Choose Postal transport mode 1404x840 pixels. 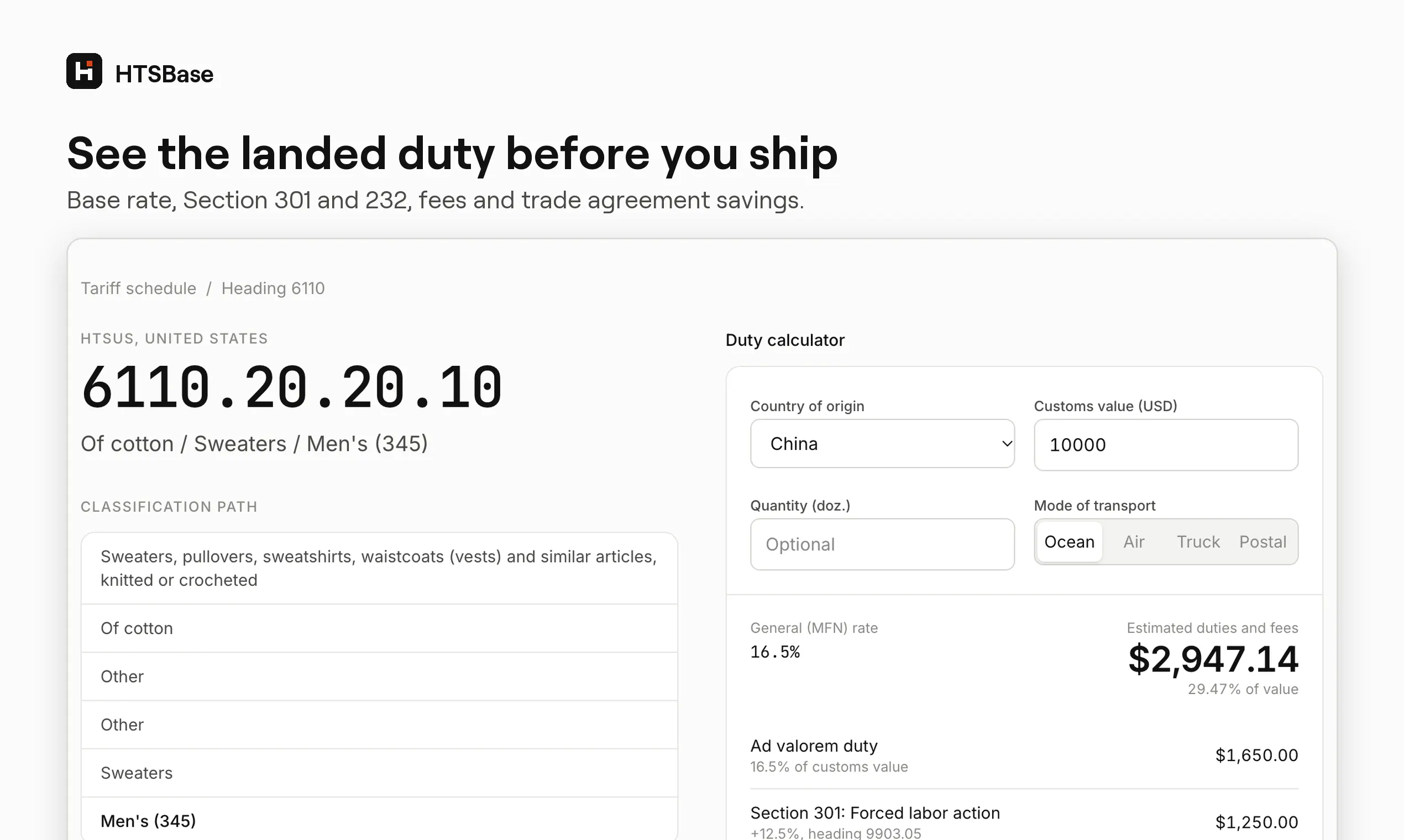click(x=1262, y=542)
